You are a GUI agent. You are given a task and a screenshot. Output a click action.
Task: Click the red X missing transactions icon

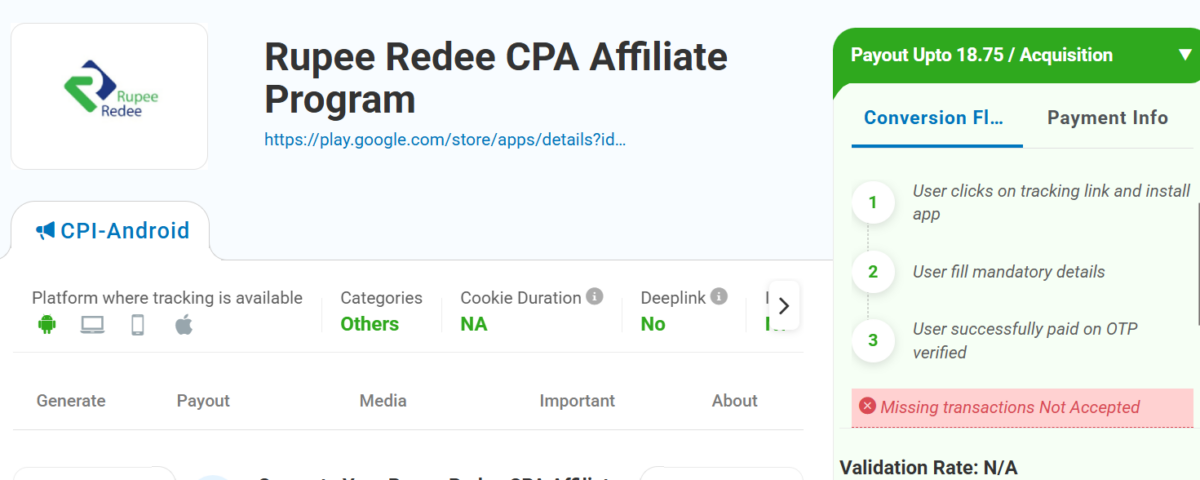click(x=867, y=406)
